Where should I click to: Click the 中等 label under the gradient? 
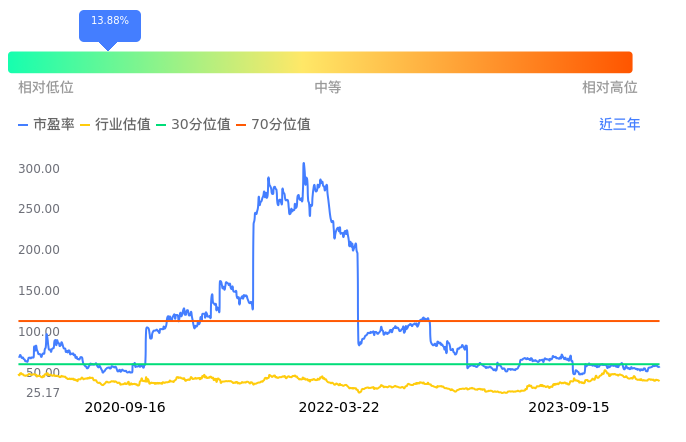click(x=328, y=87)
